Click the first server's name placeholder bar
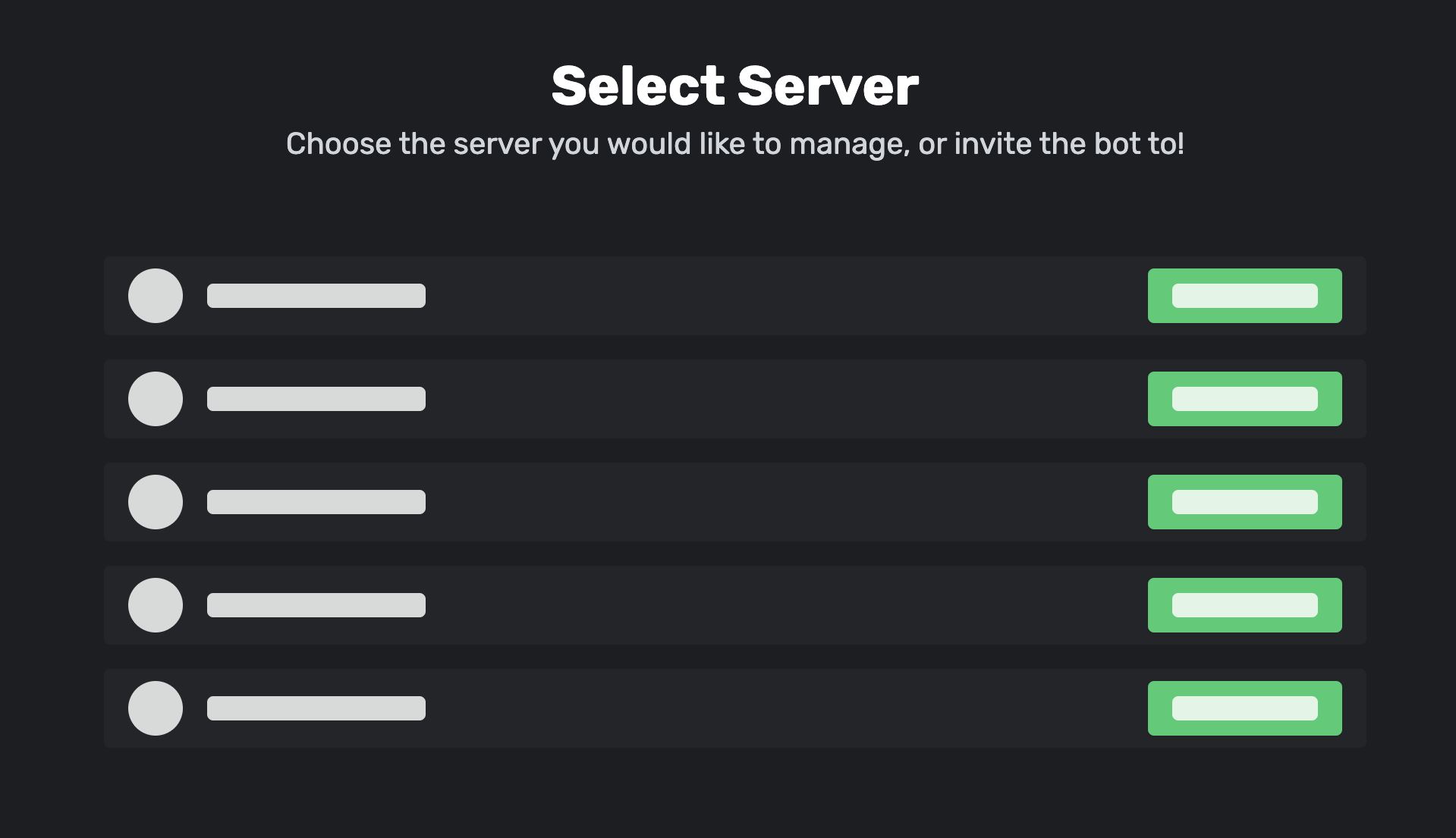Screen dimensions: 1456x838 click(x=316, y=296)
